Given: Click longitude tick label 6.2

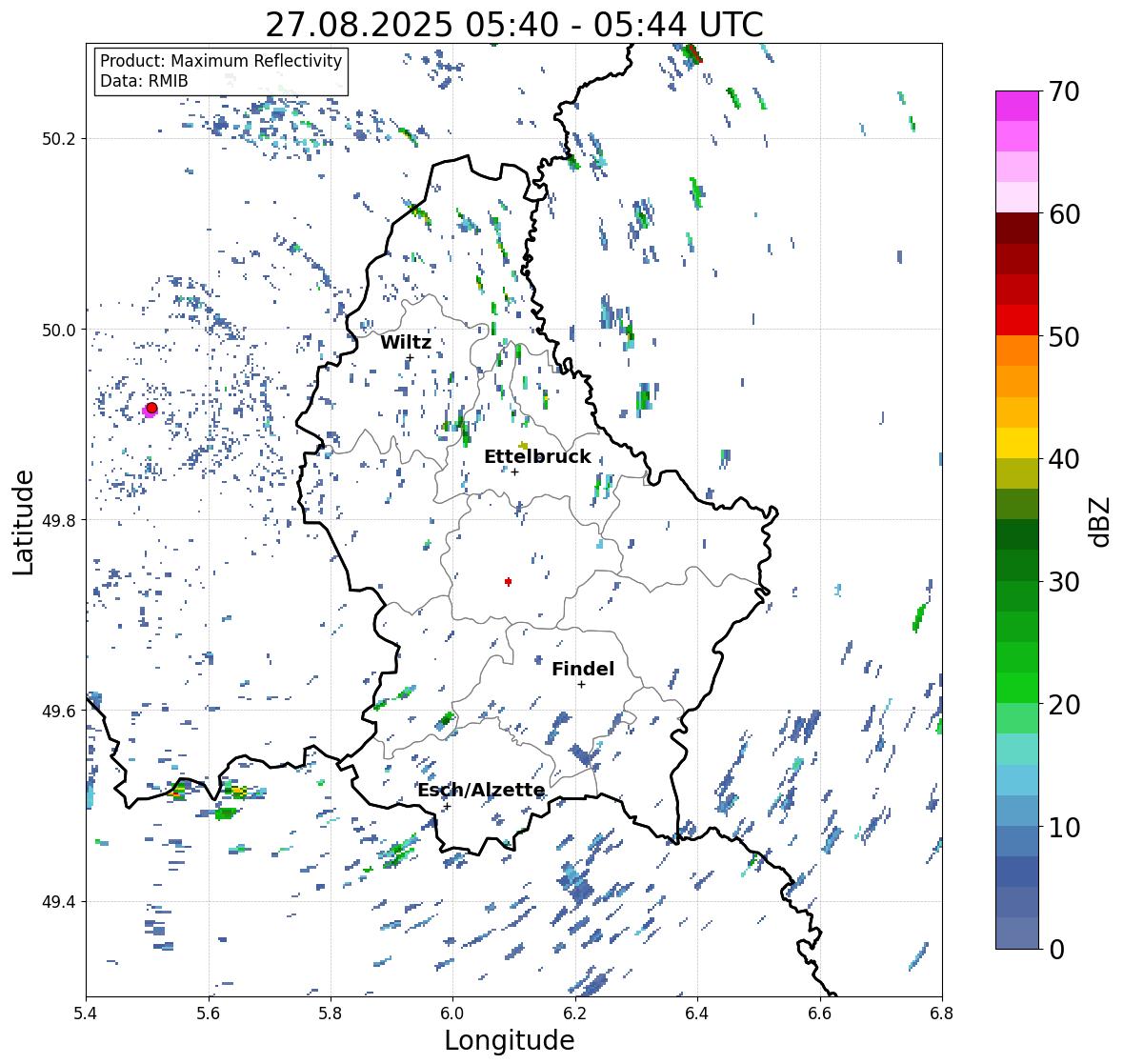Looking at the screenshot, I should click(x=575, y=1014).
